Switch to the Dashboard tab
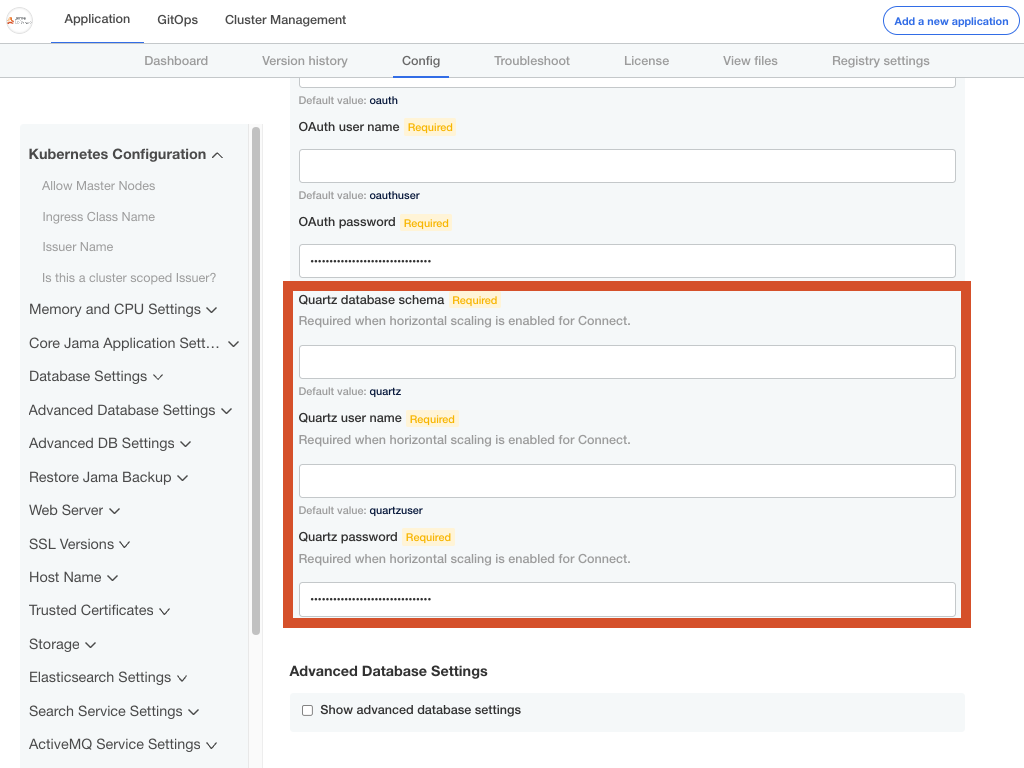Viewport: 1024px width, 768px height. coord(176,61)
